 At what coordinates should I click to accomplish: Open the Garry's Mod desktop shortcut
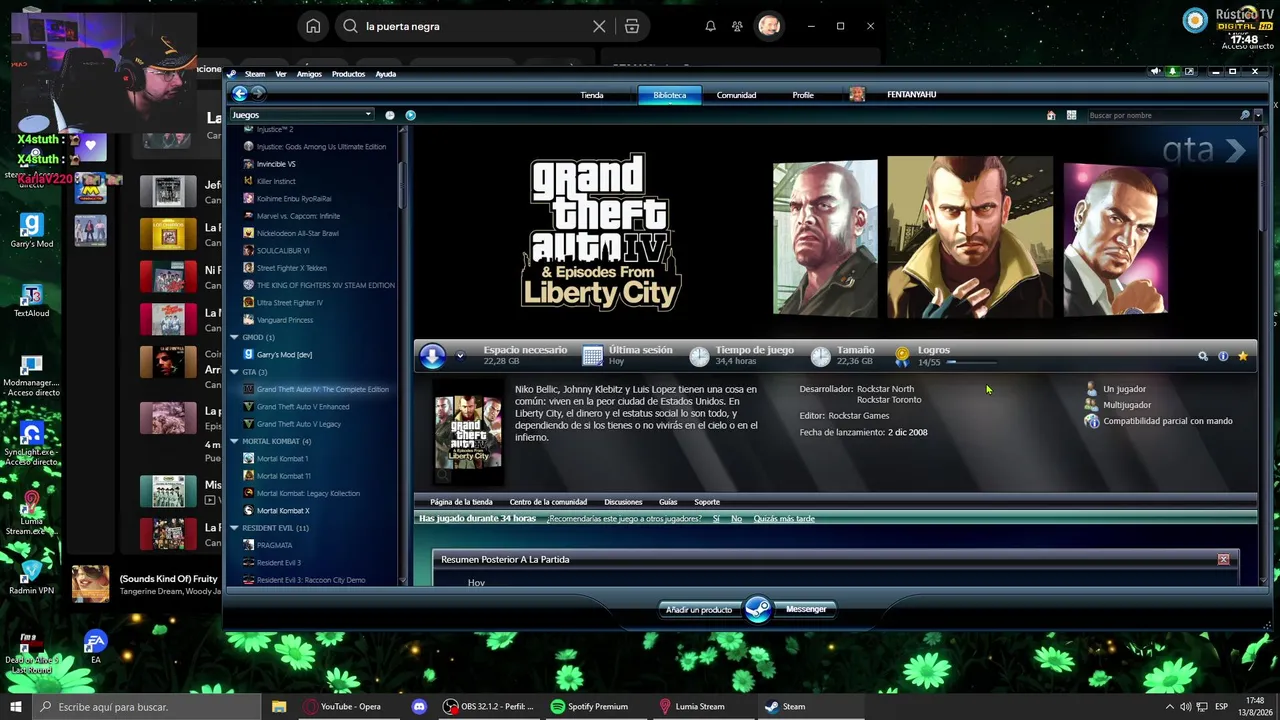coord(32,231)
